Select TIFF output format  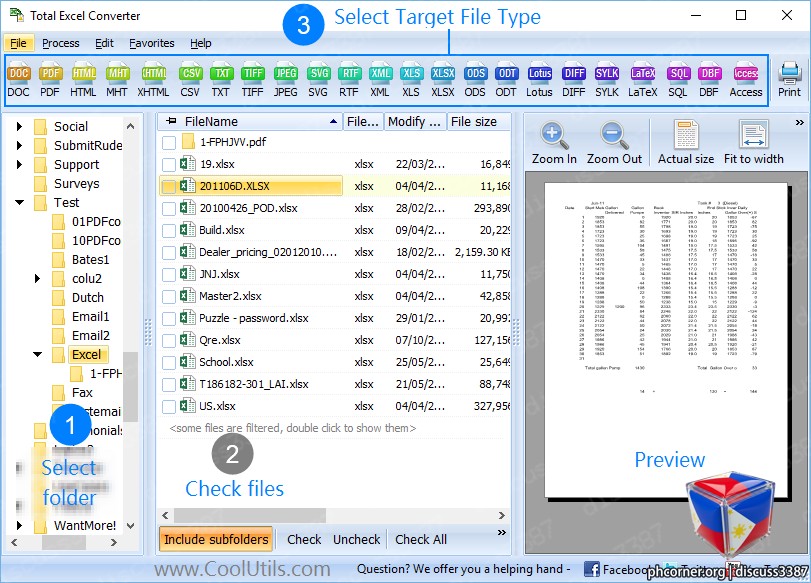coord(252,81)
